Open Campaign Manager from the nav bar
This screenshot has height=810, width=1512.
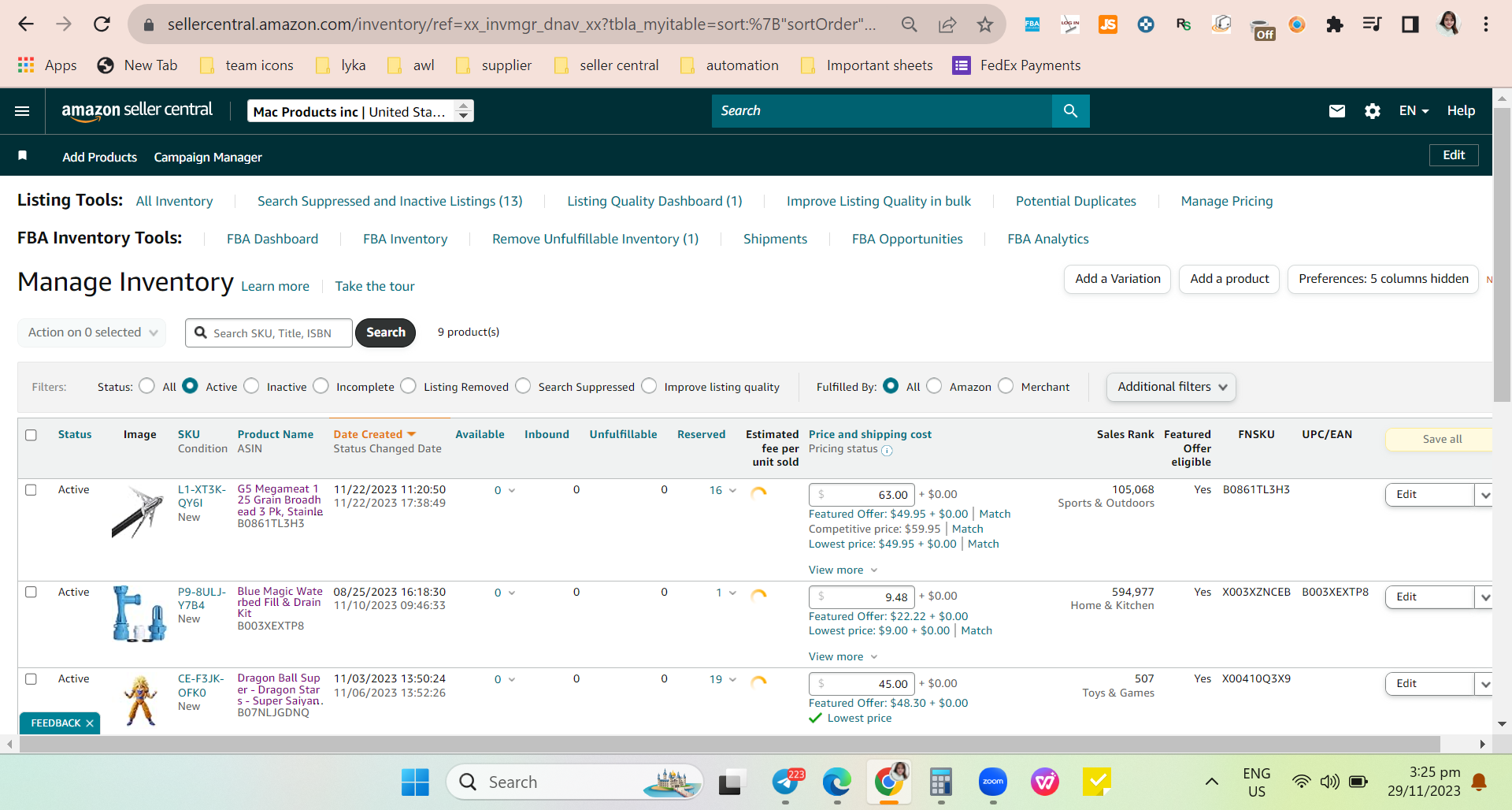click(x=208, y=157)
